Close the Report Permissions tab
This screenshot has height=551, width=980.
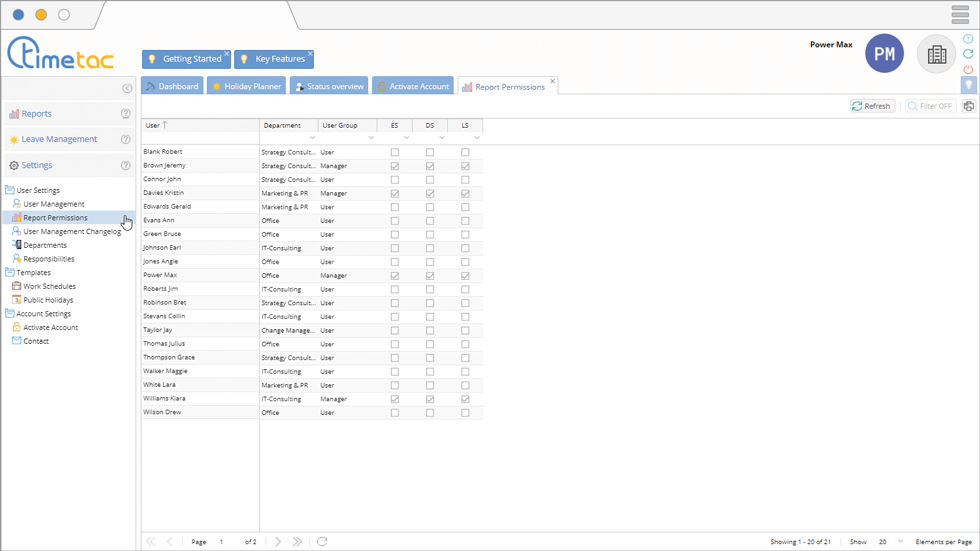pyautogui.click(x=552, y=81)
